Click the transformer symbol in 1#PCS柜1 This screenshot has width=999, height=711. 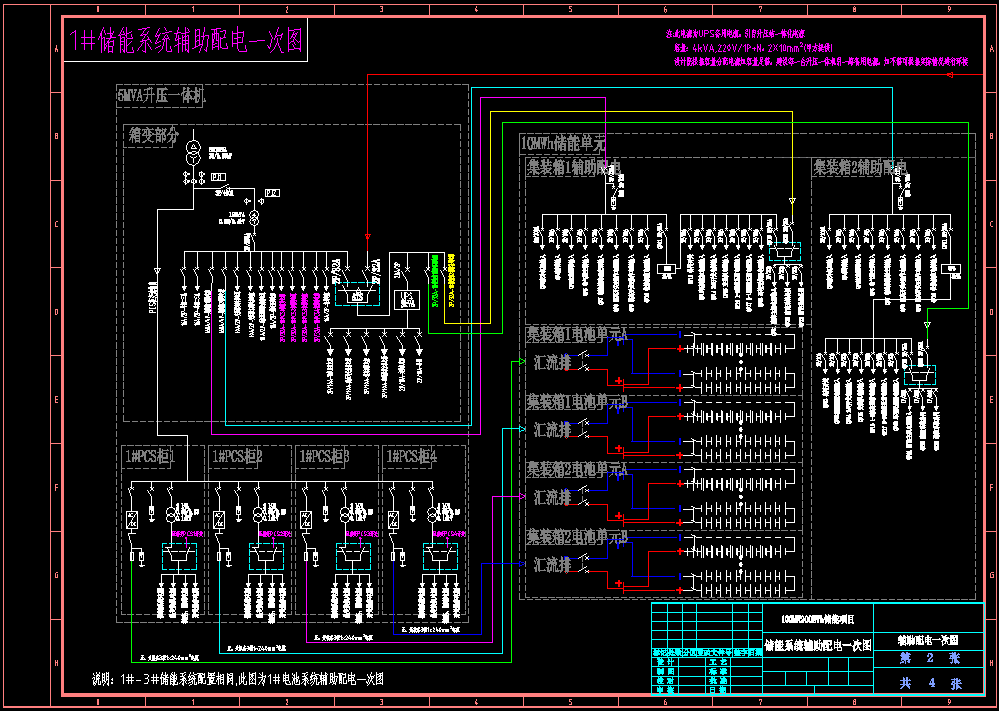pyautogui.click(x=171, y=514)
